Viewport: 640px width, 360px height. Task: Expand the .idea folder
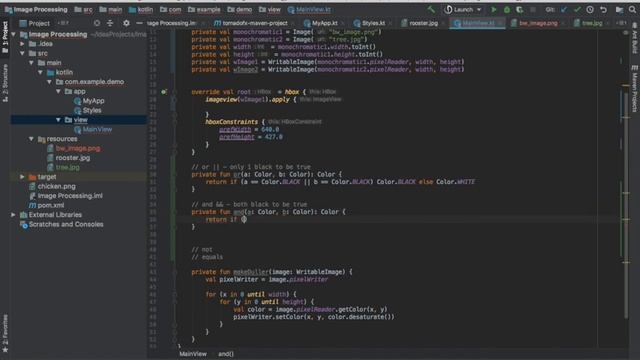point(22,44)
